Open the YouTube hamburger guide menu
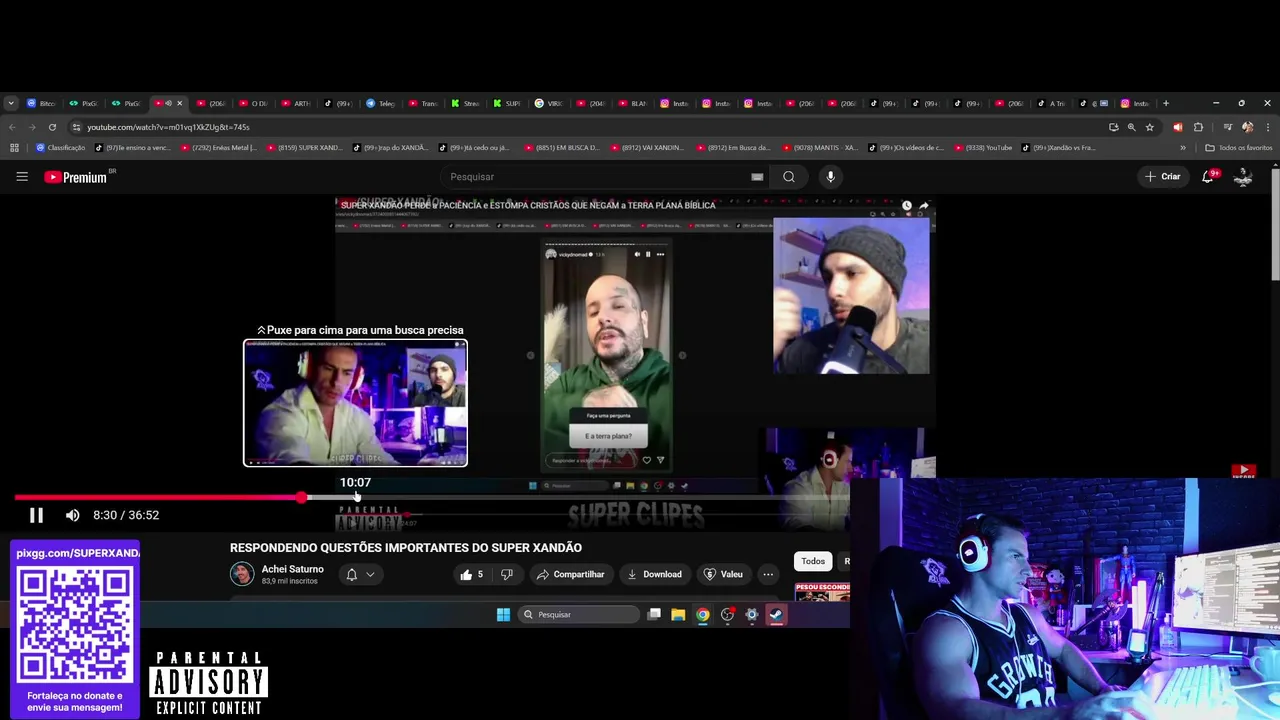Viewport: 1280px width, 720px height. pos(22,177)
